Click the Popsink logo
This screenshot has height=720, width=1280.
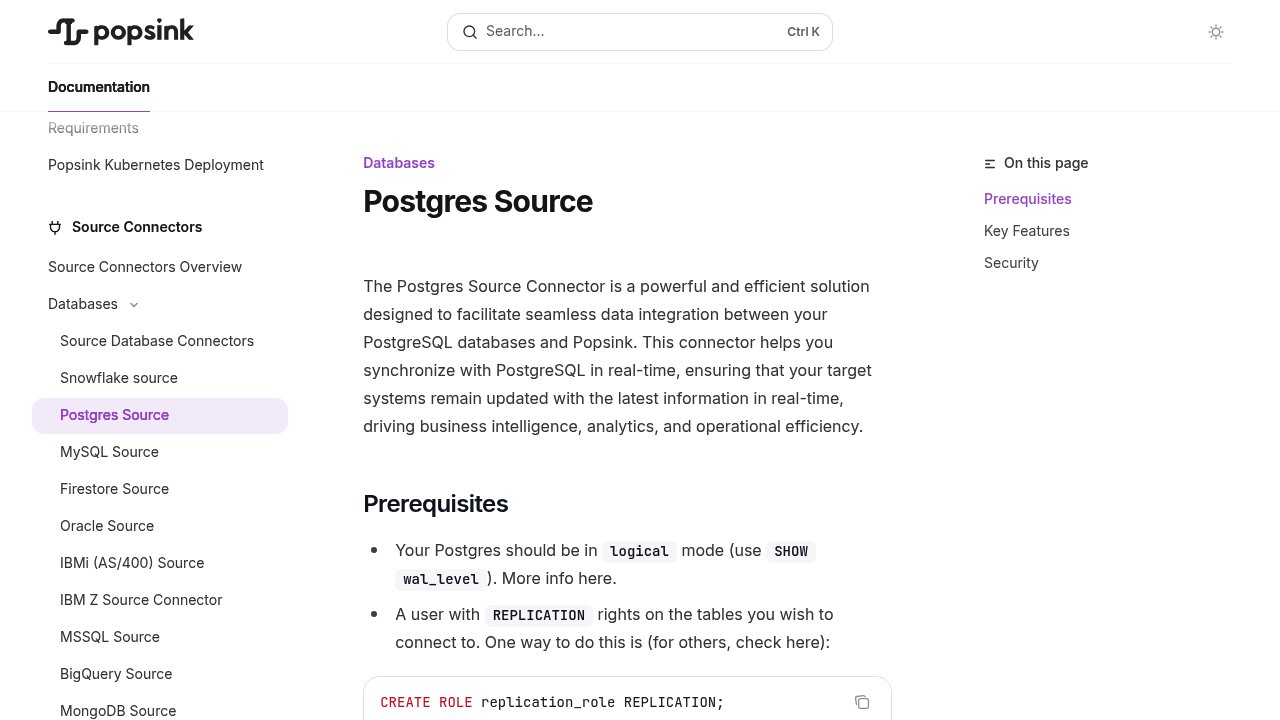click(120, 31)
